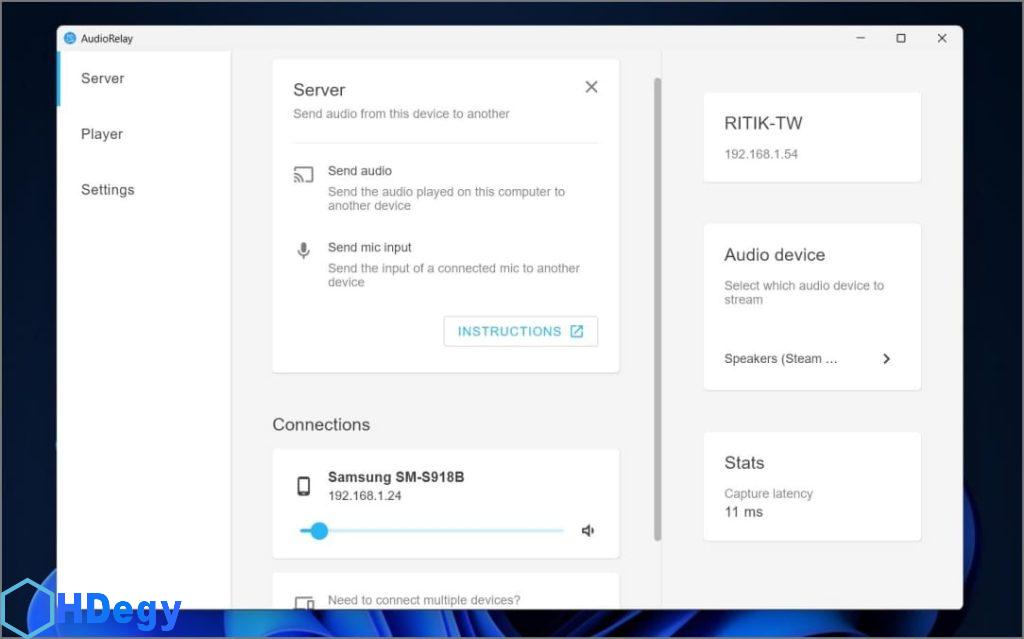1024x639 pixels.
Task: Click the microphone icon beside Send mic input
Action: tap(303, 251)
